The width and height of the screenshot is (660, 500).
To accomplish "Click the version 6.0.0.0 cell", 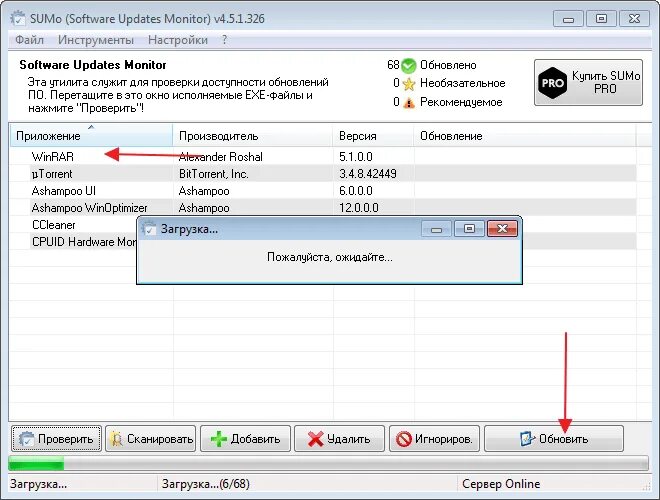I will 356,191.
